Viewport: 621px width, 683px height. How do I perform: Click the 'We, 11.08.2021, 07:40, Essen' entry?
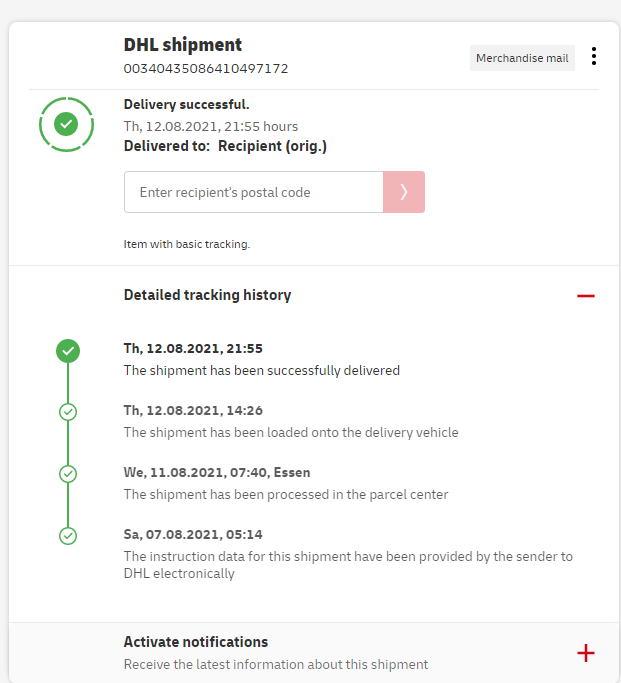point(215,472)
